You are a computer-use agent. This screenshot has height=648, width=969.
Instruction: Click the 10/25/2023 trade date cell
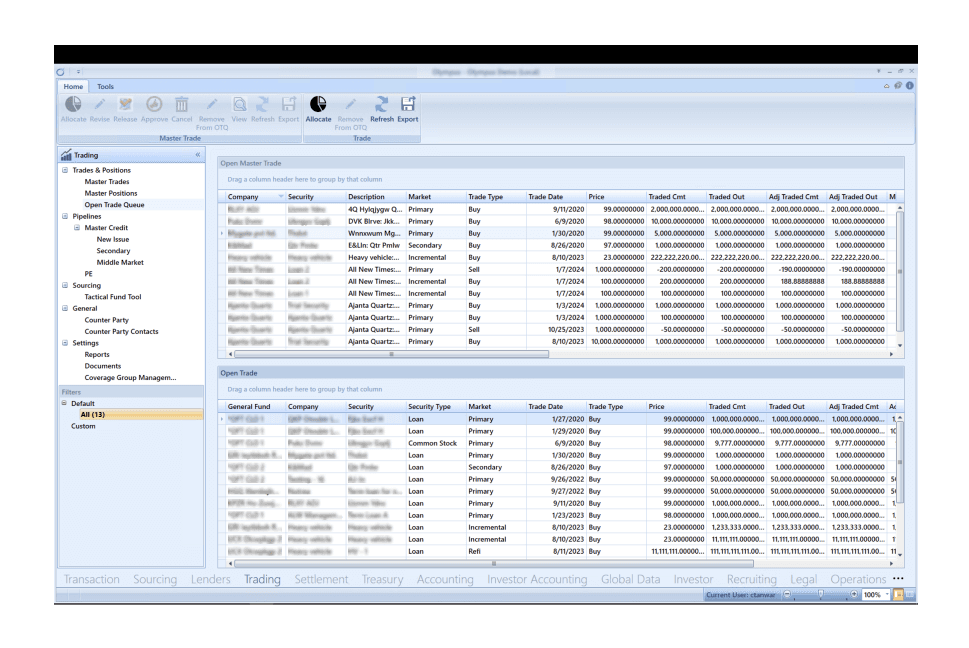(x=556, y=329)
